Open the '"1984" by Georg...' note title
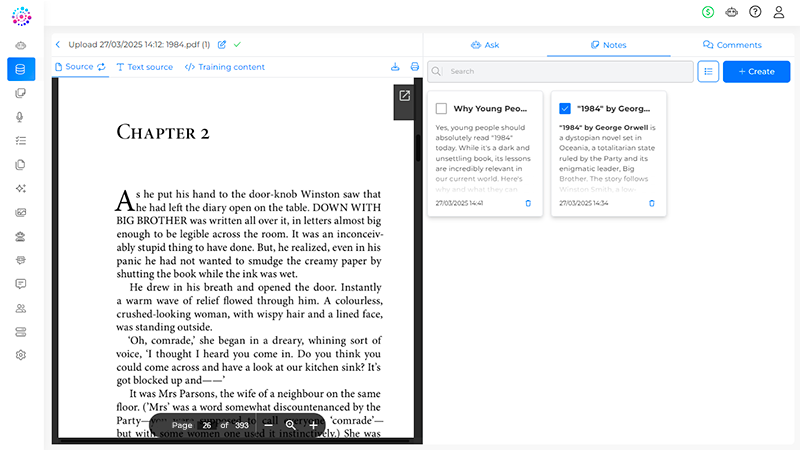800x450 pixels. click(x=614, y=109)
